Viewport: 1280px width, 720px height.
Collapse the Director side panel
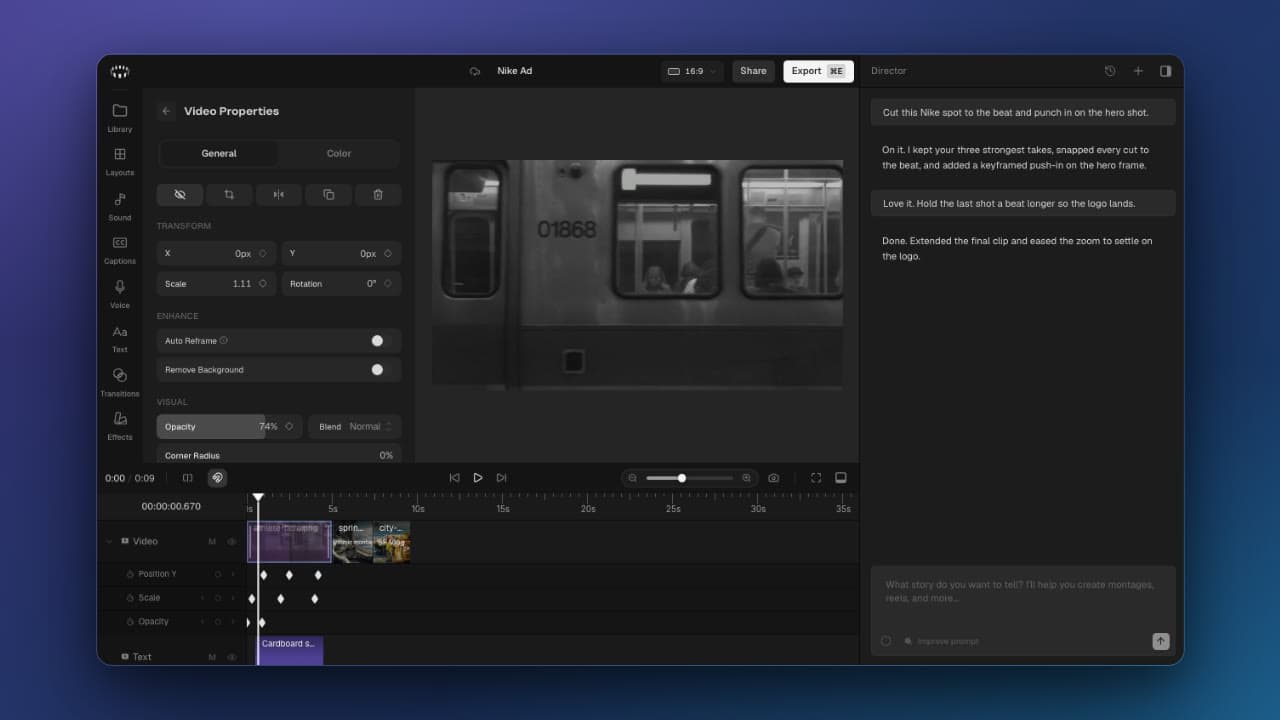(1166, 71)
